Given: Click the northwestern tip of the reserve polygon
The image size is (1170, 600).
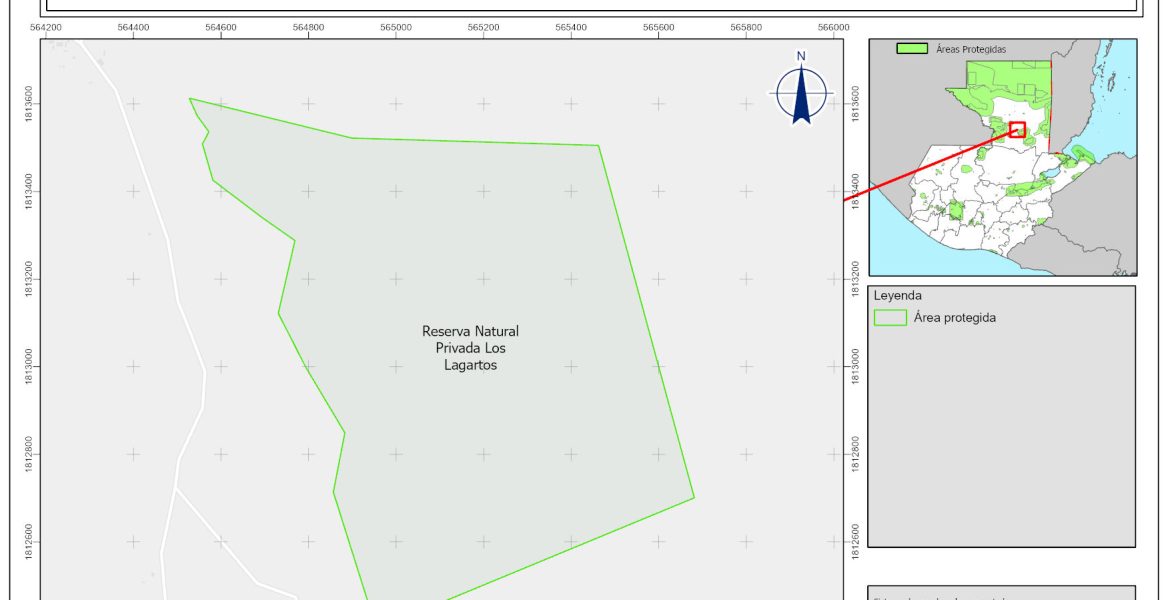Looking at the screenshot, I should pos(190,99).
